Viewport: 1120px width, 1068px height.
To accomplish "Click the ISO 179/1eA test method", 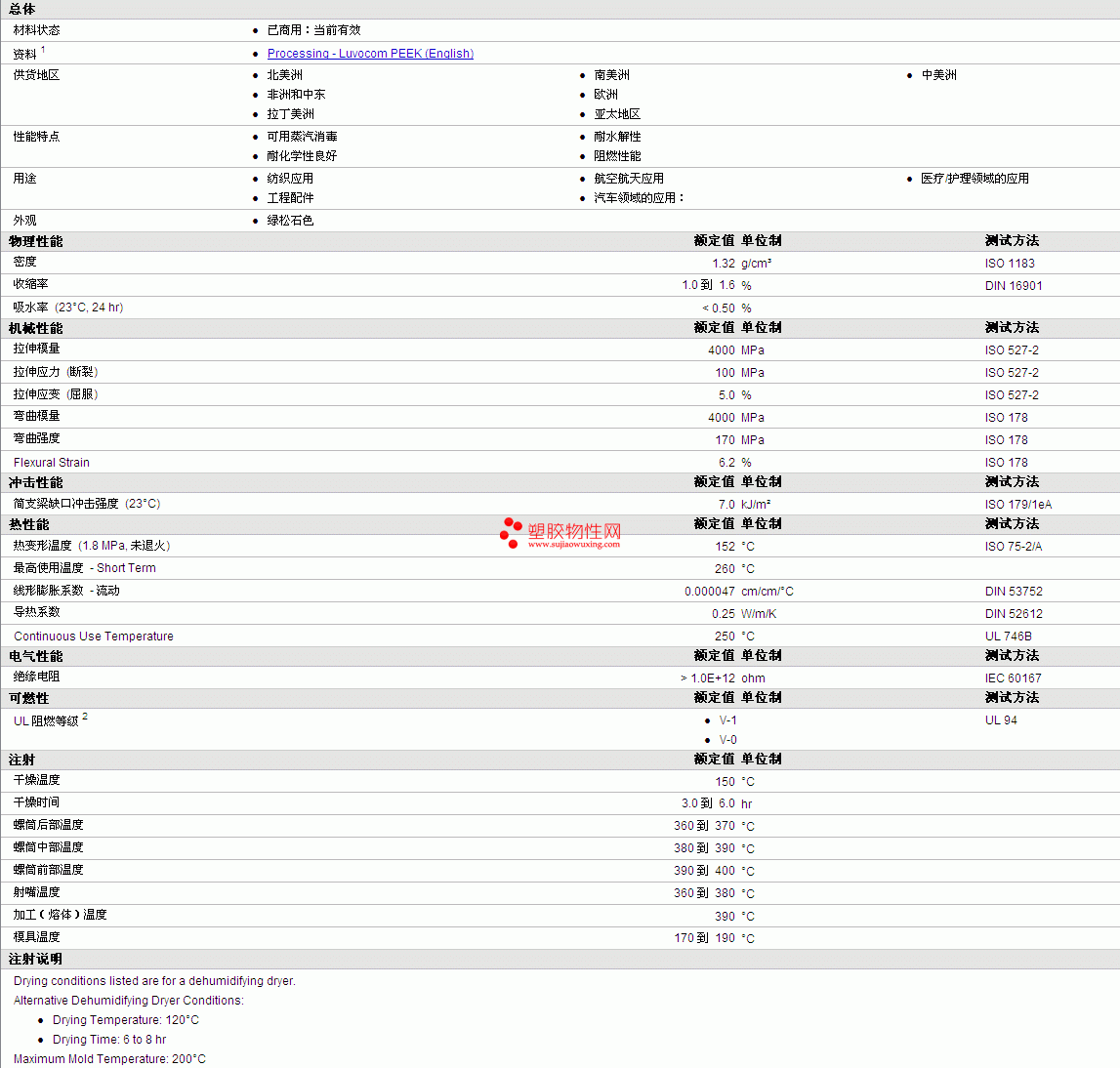I will [x=1017, y=505].
